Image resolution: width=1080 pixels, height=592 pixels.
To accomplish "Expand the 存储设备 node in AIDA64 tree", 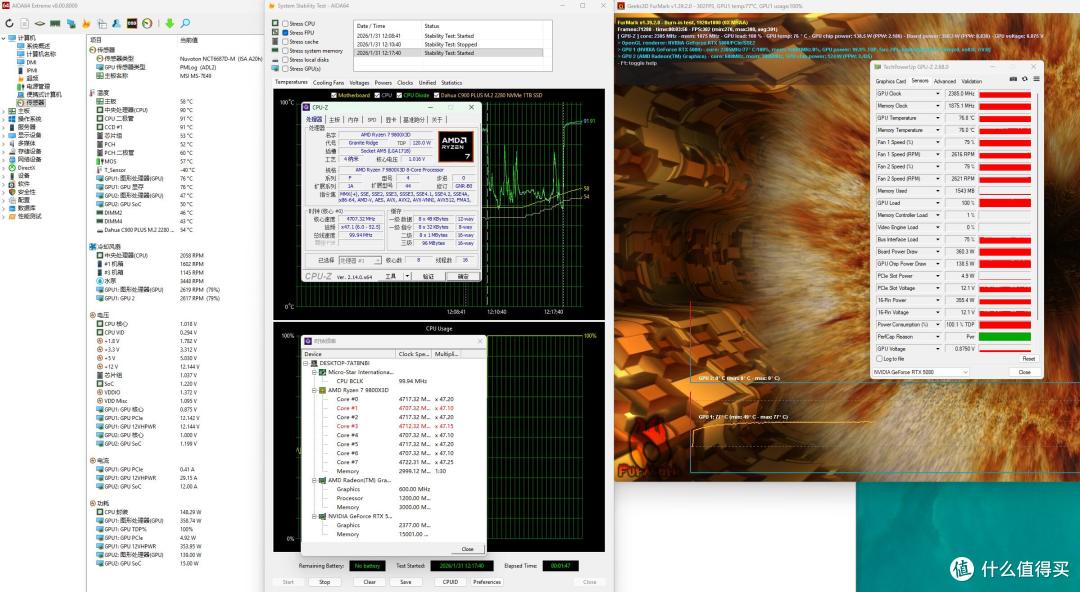I will point(4,152).
